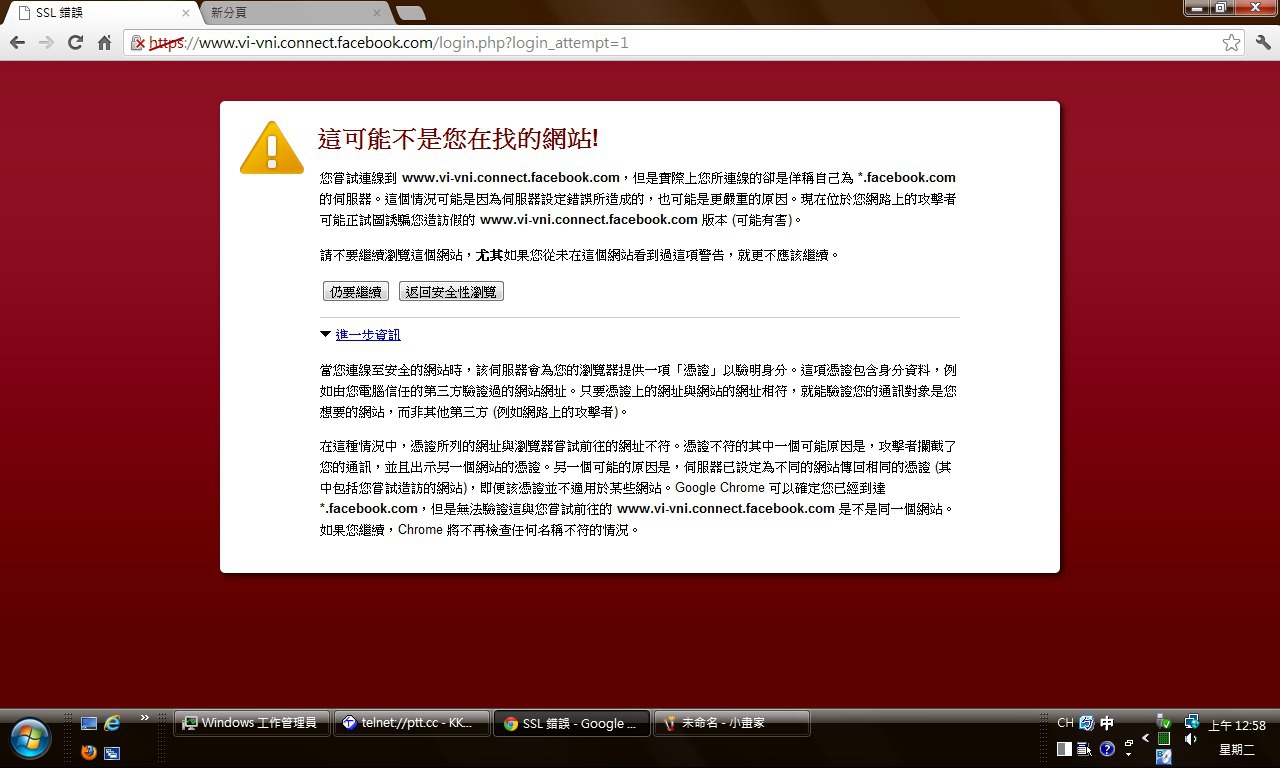Click Chrome's forward navigation arrow
This screenshot has height=768, width=1280.
click(x=46, y=42)
